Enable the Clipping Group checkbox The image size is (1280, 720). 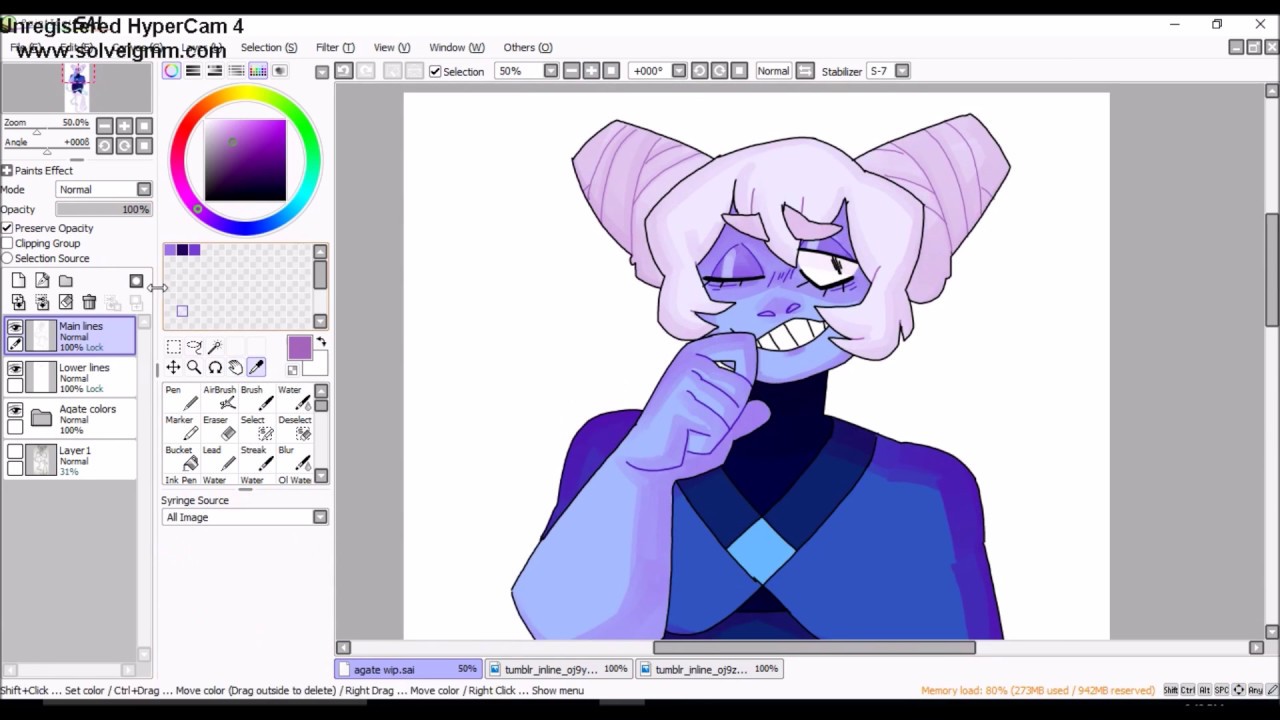(x=7, y=243)
